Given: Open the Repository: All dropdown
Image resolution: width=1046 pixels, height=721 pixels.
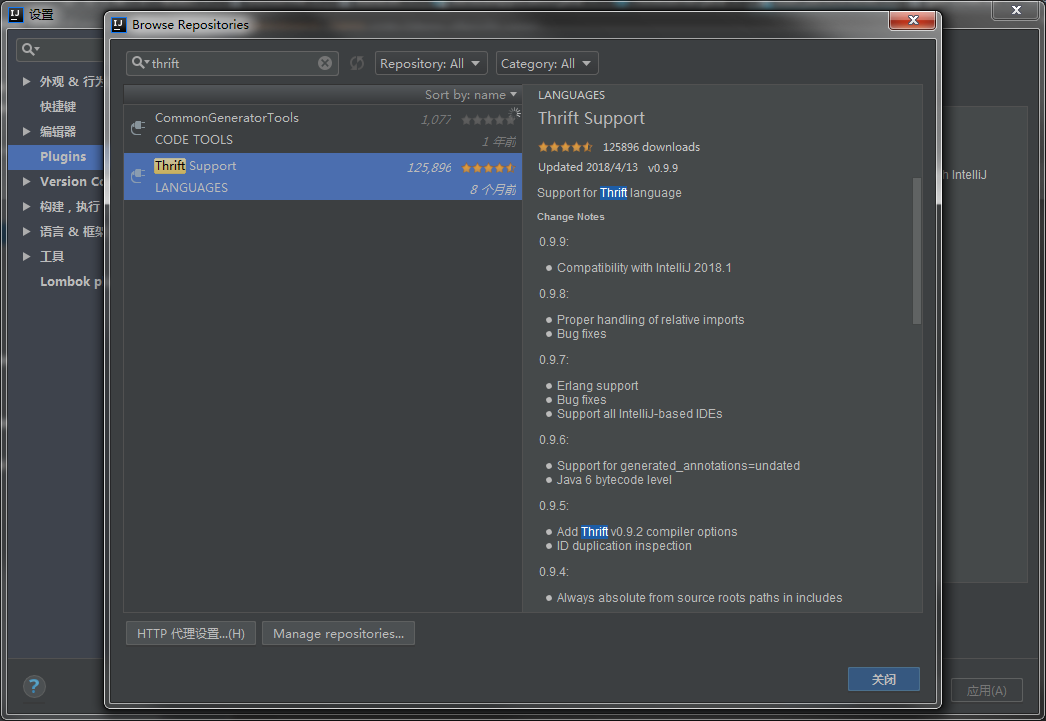Looking at the screenshot, I should pos(431,63).
